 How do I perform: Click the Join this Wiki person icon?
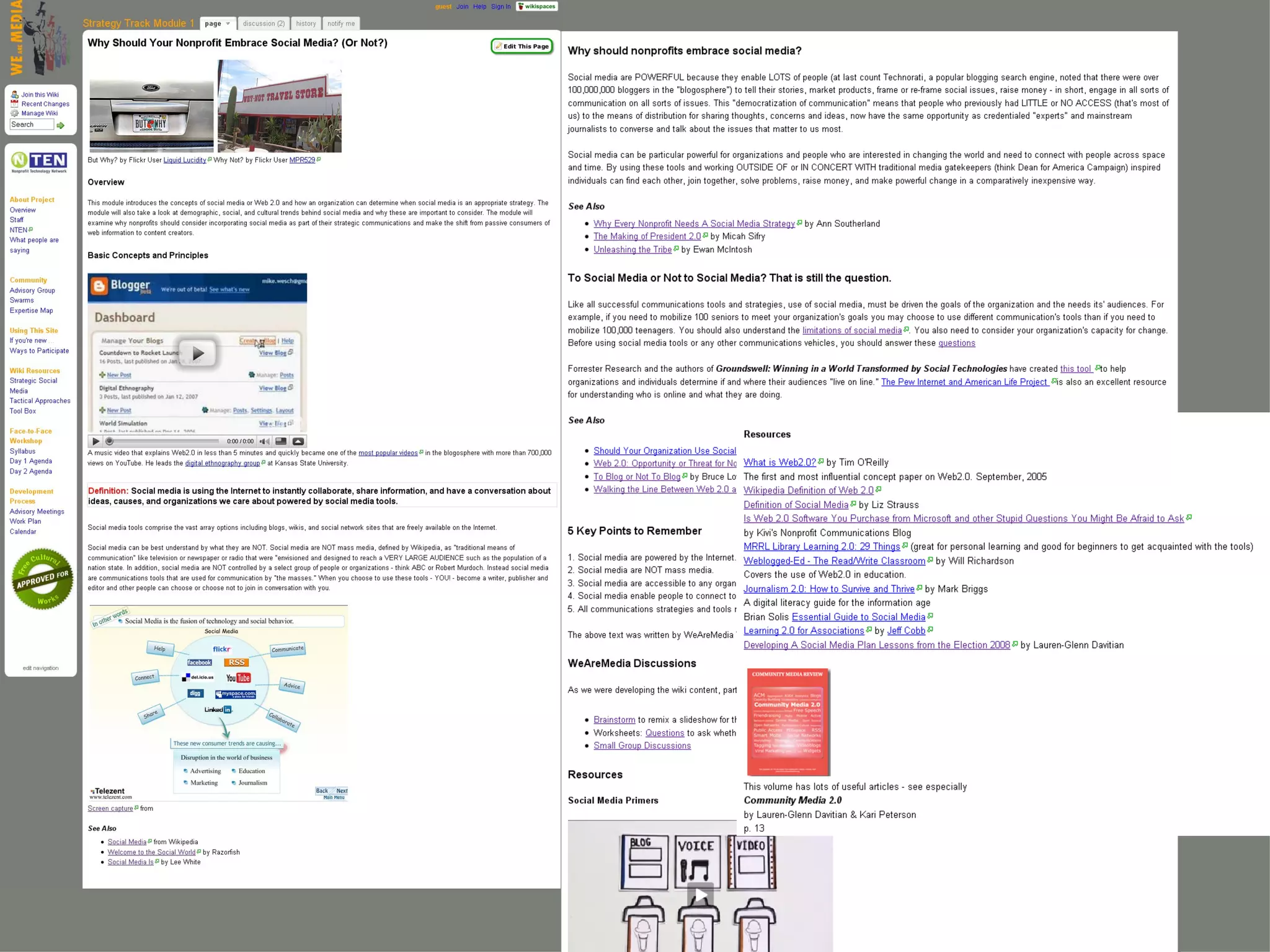click(15, 95)
